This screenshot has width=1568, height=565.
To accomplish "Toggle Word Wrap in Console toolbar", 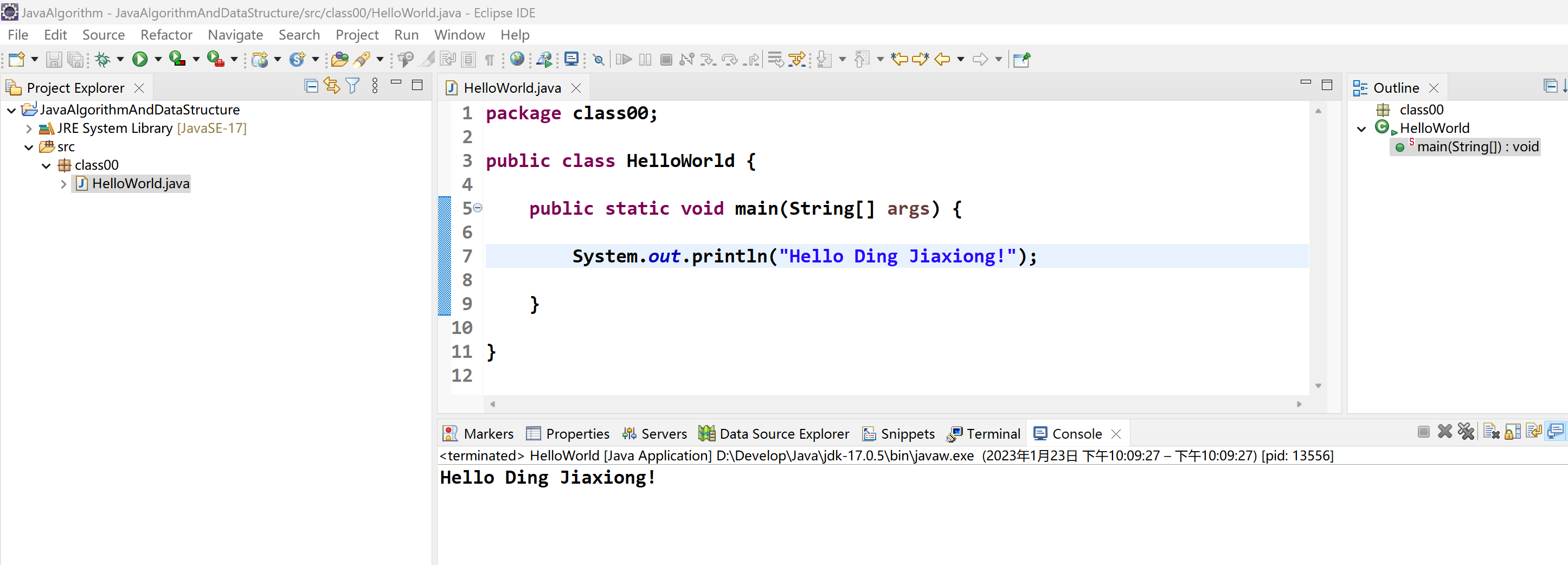I will tap(1534, 432).
